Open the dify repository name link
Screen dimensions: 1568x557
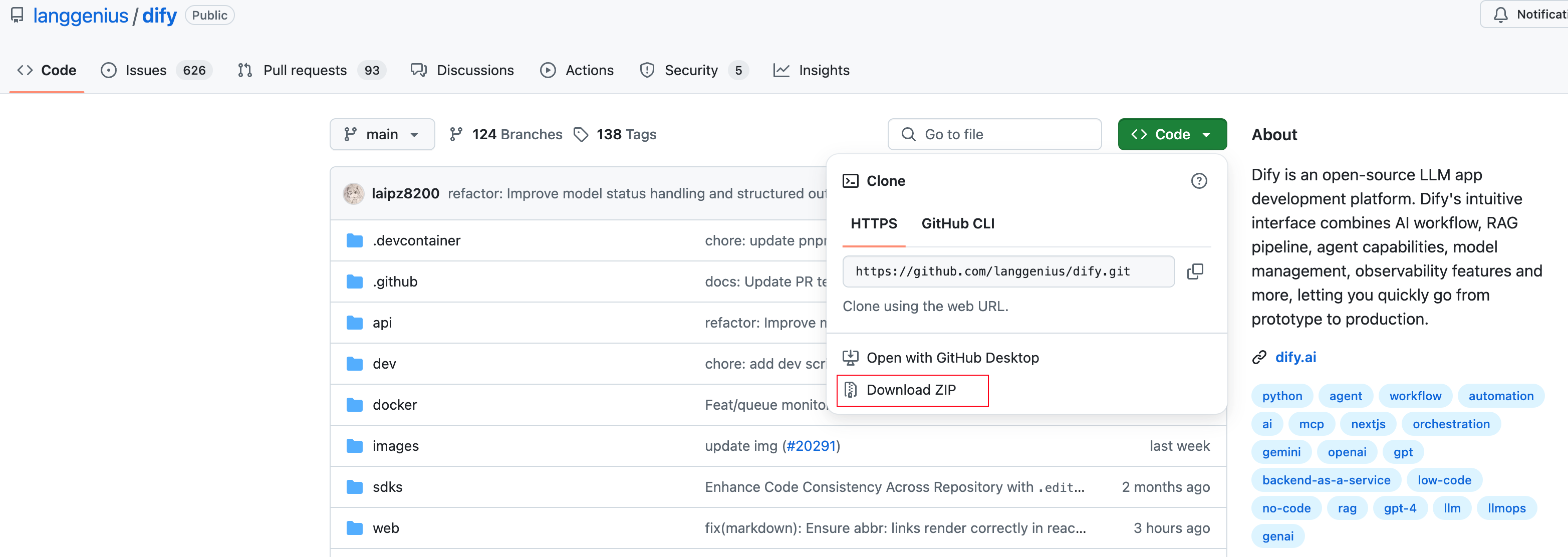tap(159, 15)
